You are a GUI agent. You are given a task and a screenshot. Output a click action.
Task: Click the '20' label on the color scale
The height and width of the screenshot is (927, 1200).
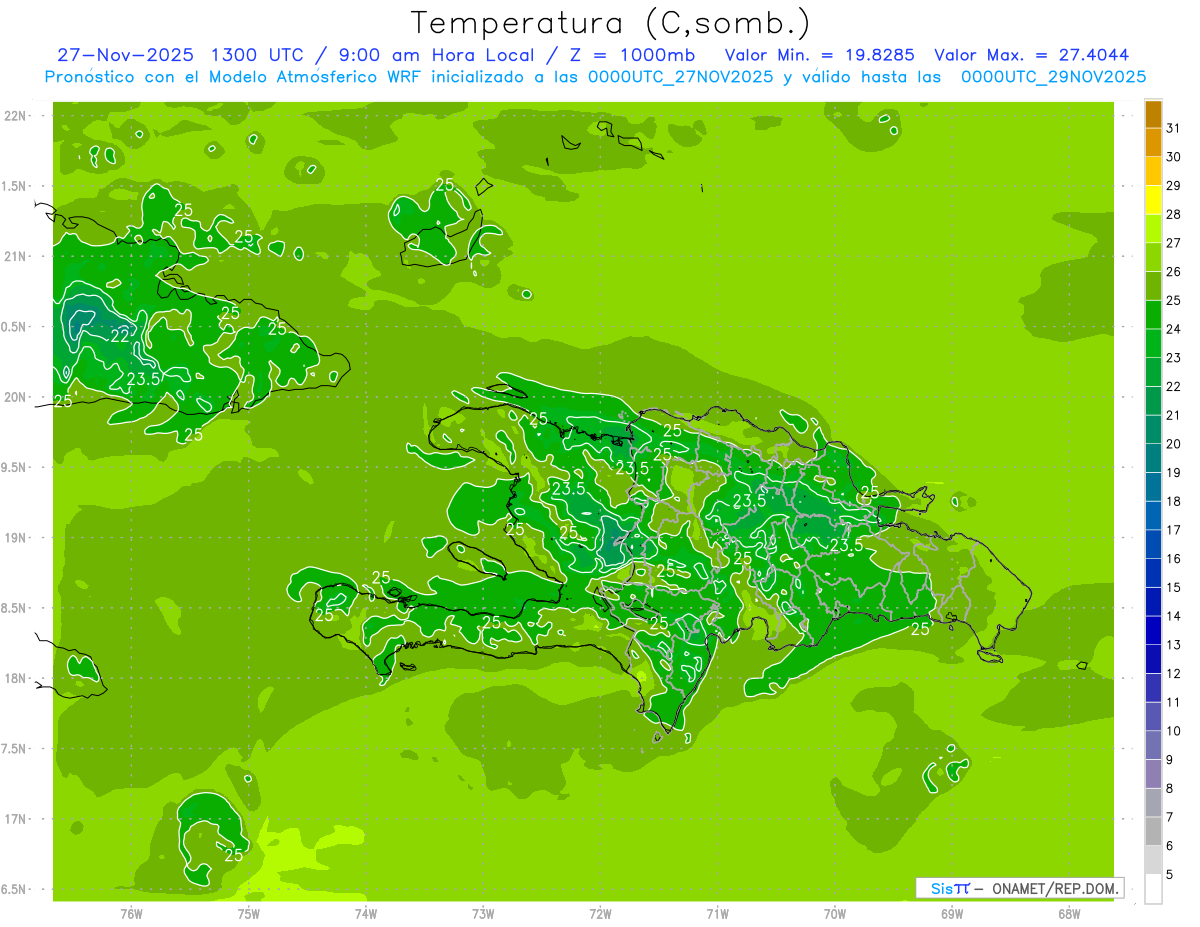click(x=1174, y=444)
